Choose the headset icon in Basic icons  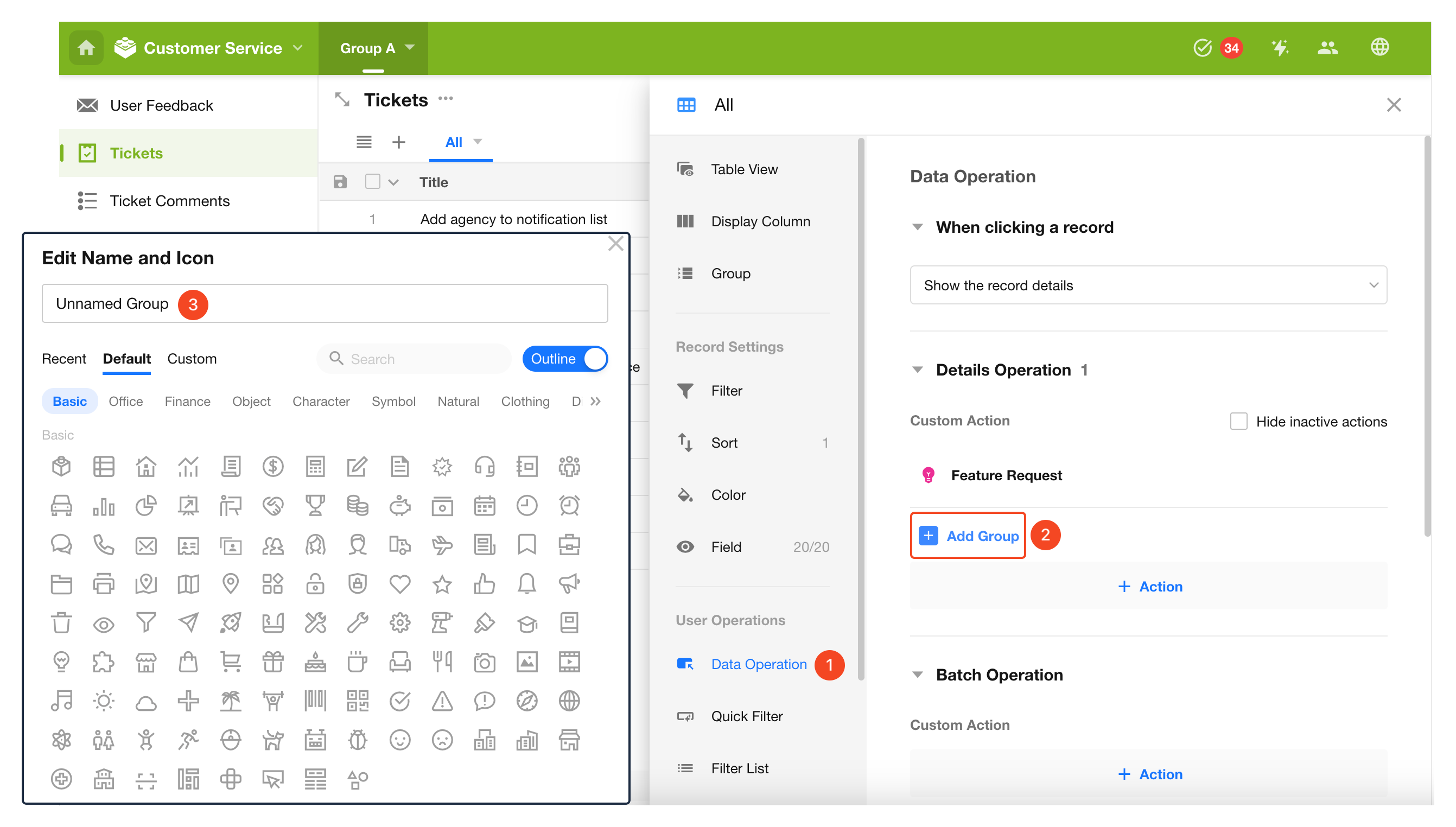coord(485,466)
